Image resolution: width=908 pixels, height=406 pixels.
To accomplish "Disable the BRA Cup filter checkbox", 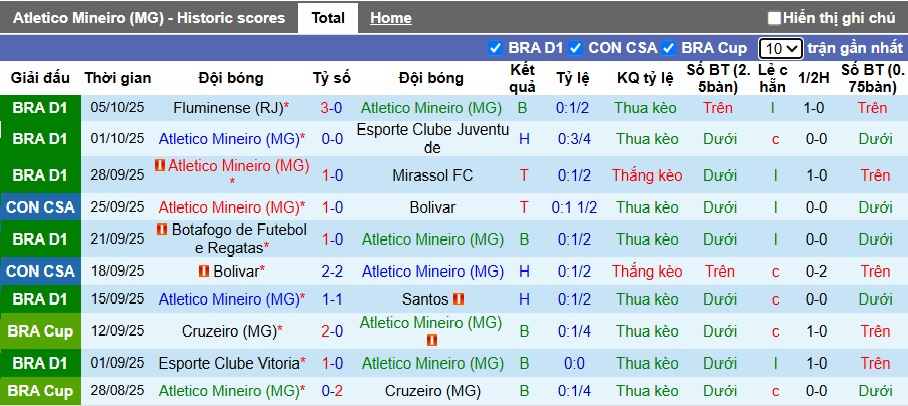I will pyautogui.click(x=668, y=48).
